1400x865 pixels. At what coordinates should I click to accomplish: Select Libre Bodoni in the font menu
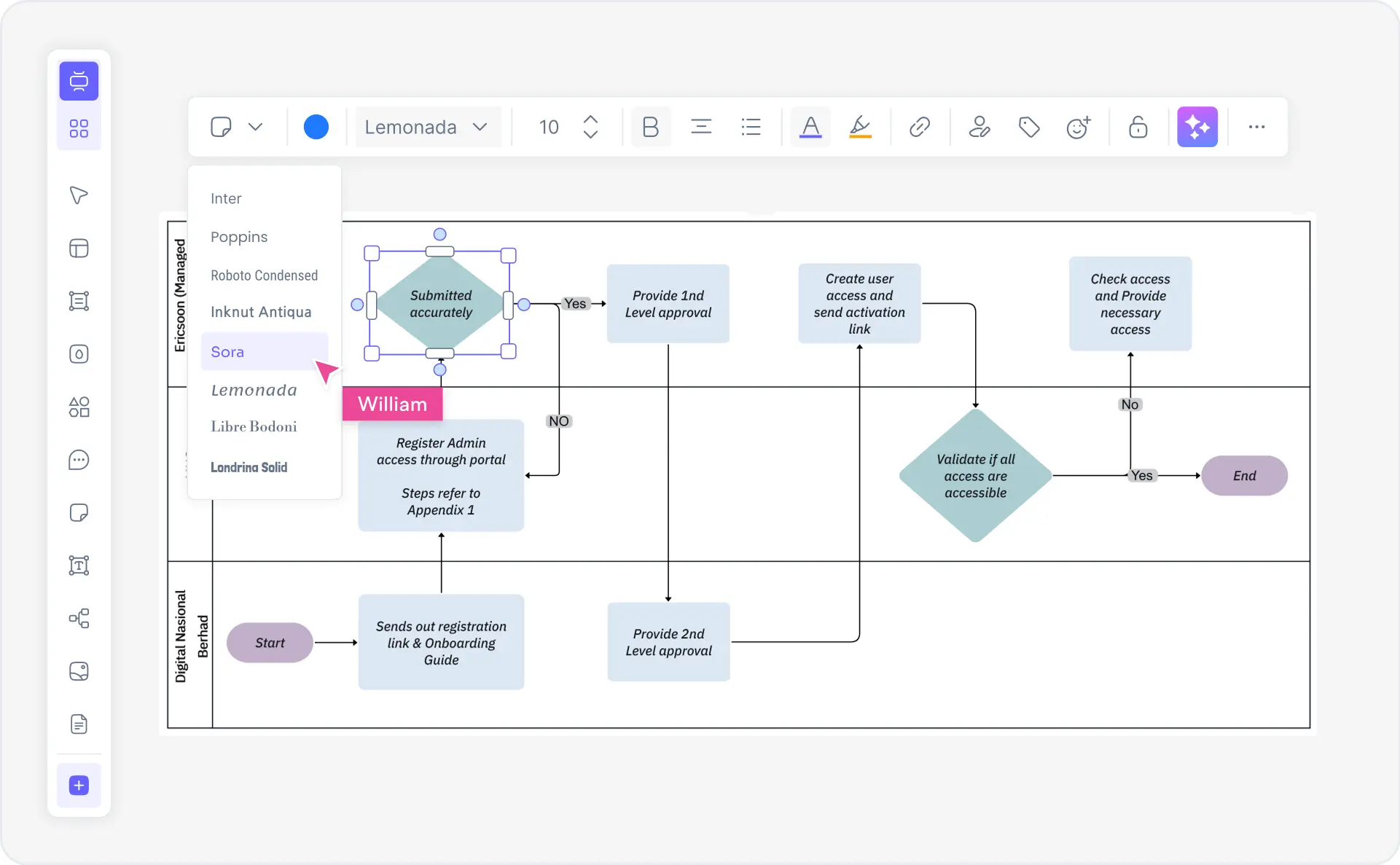254,426
